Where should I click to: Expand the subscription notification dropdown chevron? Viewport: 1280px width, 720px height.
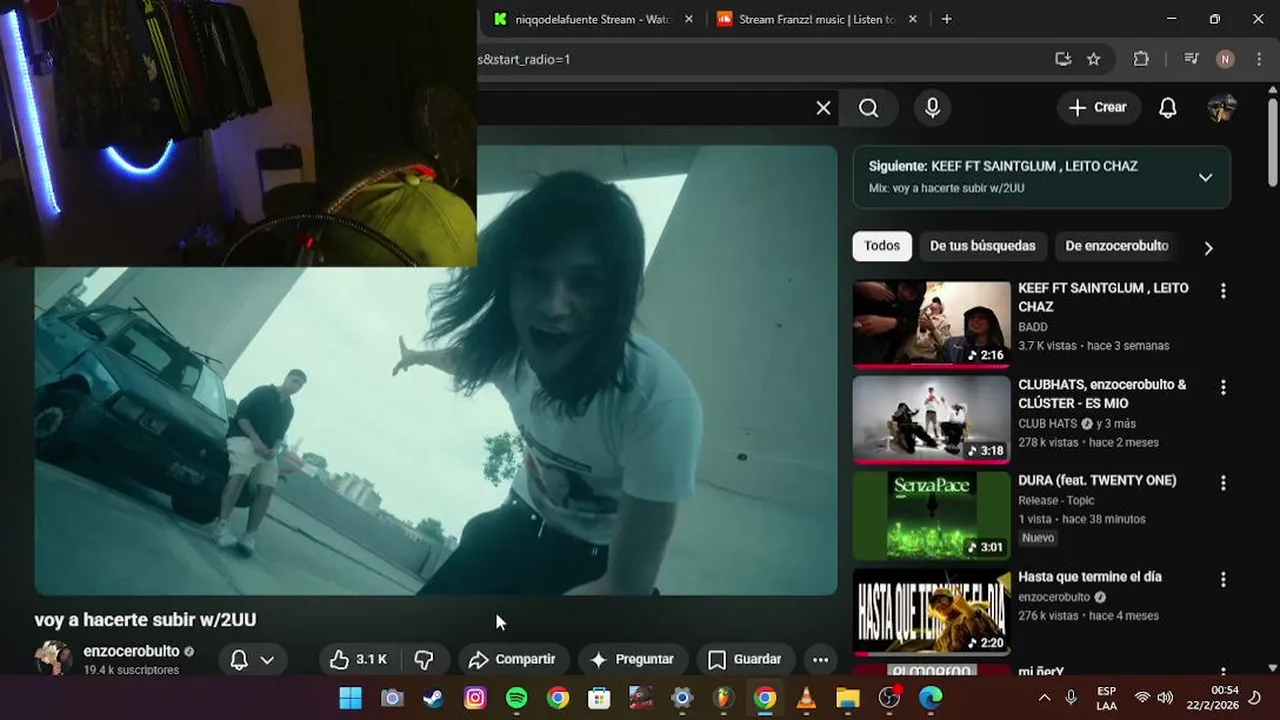tap(267, 660)
